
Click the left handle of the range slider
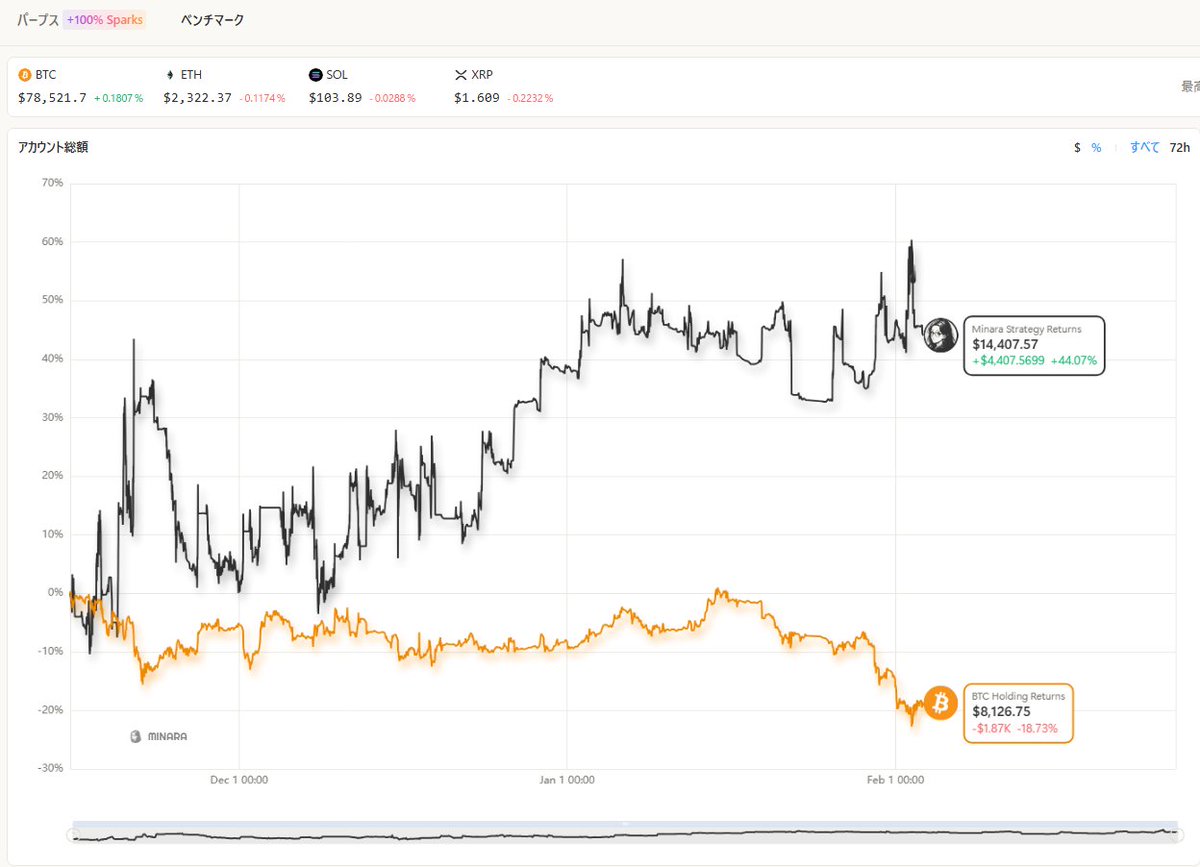coord(72,834)
